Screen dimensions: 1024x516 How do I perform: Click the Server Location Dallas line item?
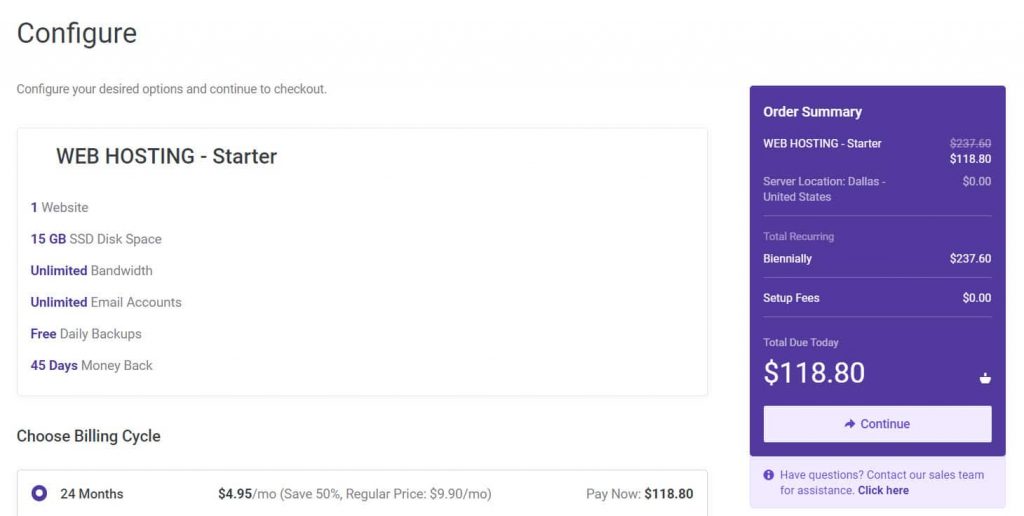click(x=824, y=189)
